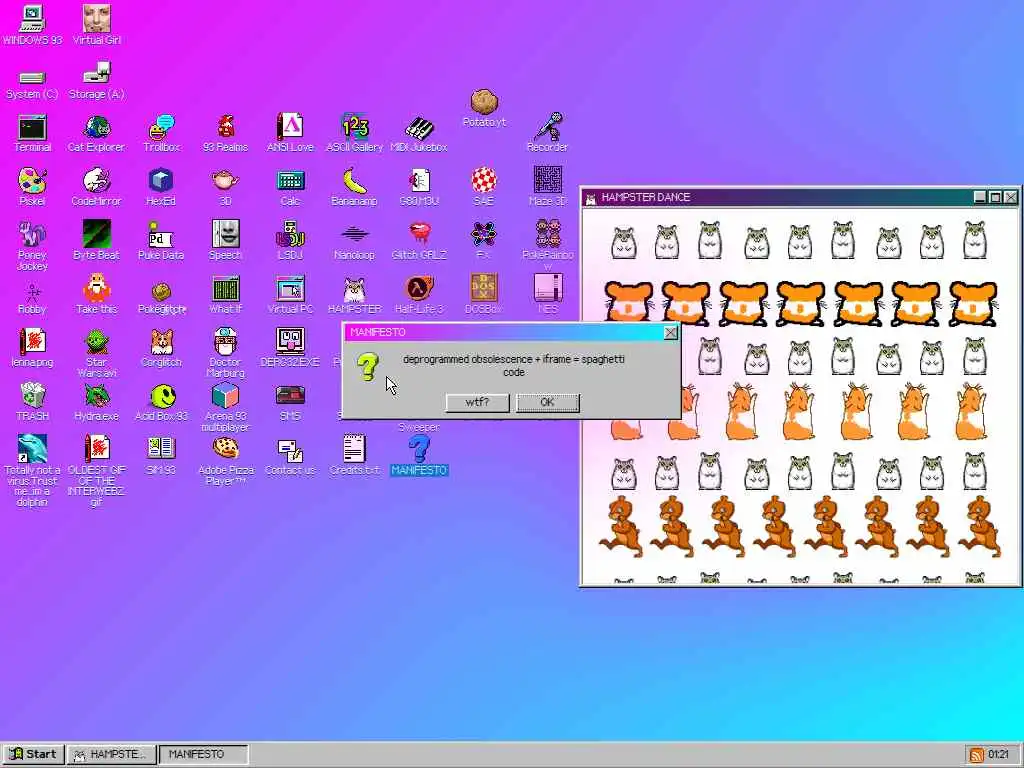Open the Credits.txt file icon
1024x768 pixels.
tap(354, 455)
